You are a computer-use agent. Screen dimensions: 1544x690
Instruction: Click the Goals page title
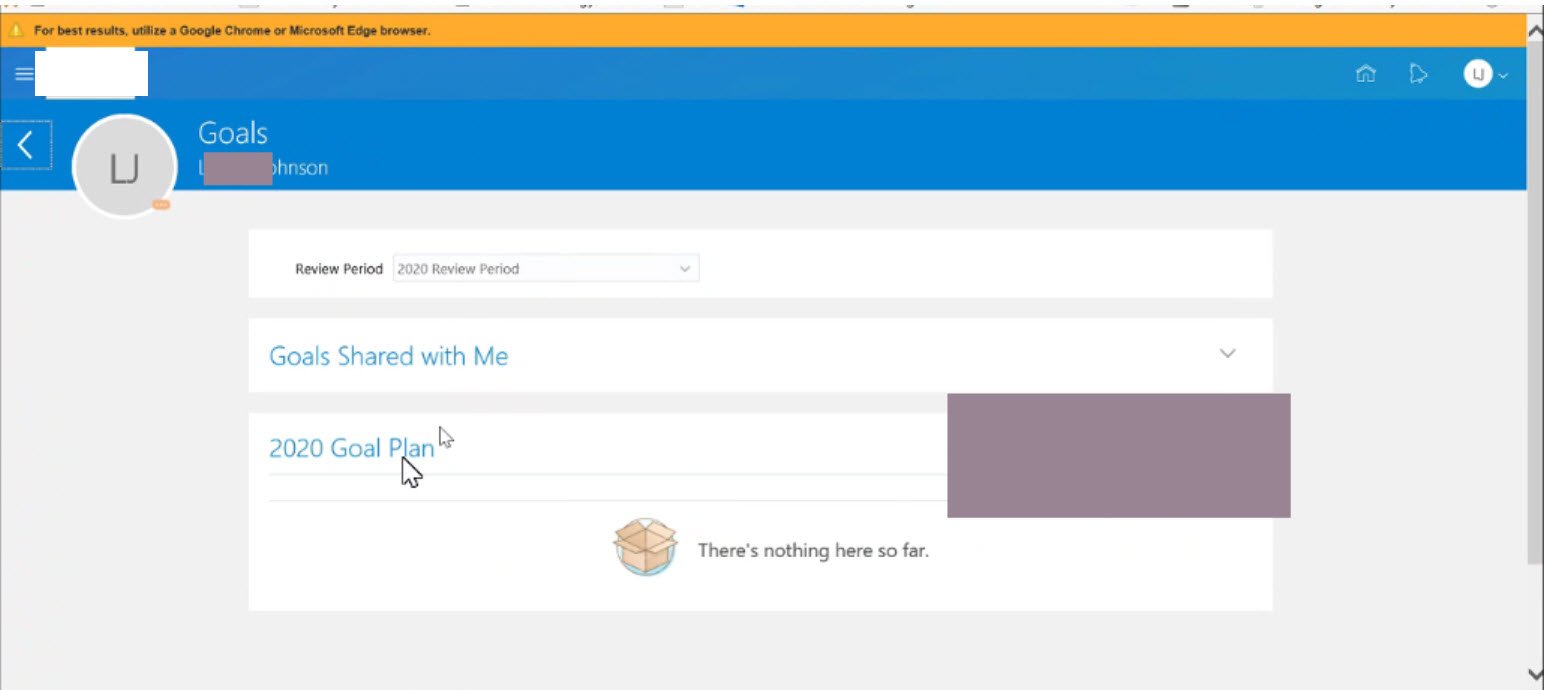tap(233, 132)
